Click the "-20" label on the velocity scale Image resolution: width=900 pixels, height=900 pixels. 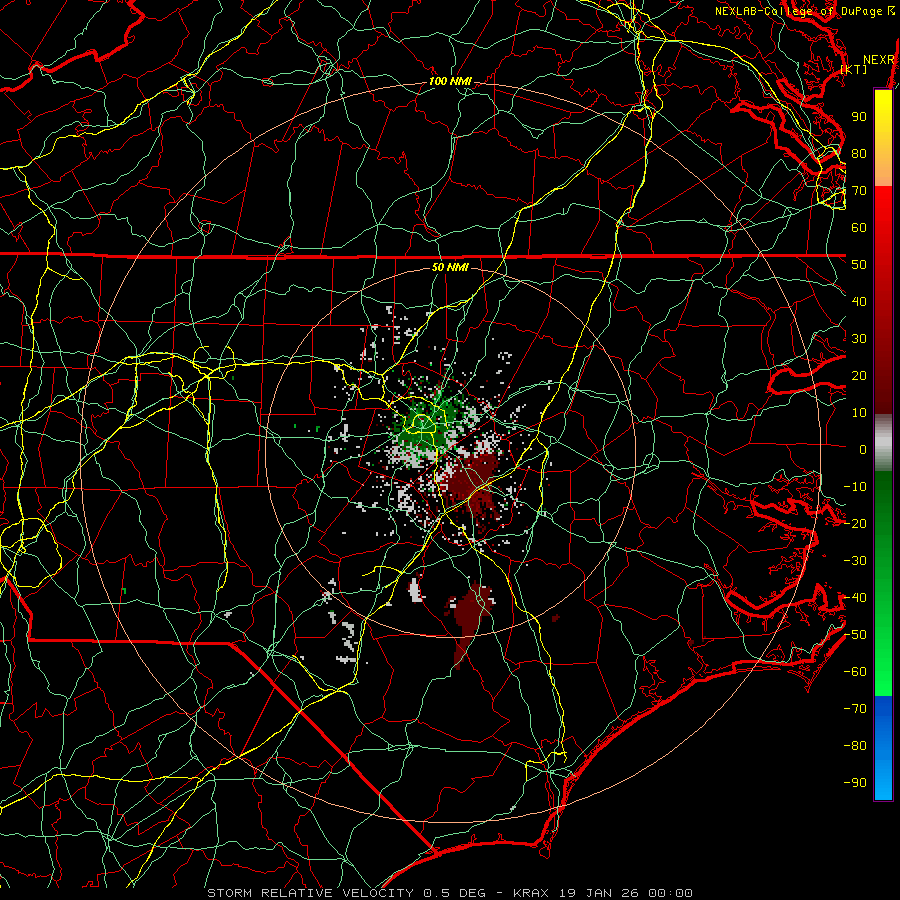(855, 523)
